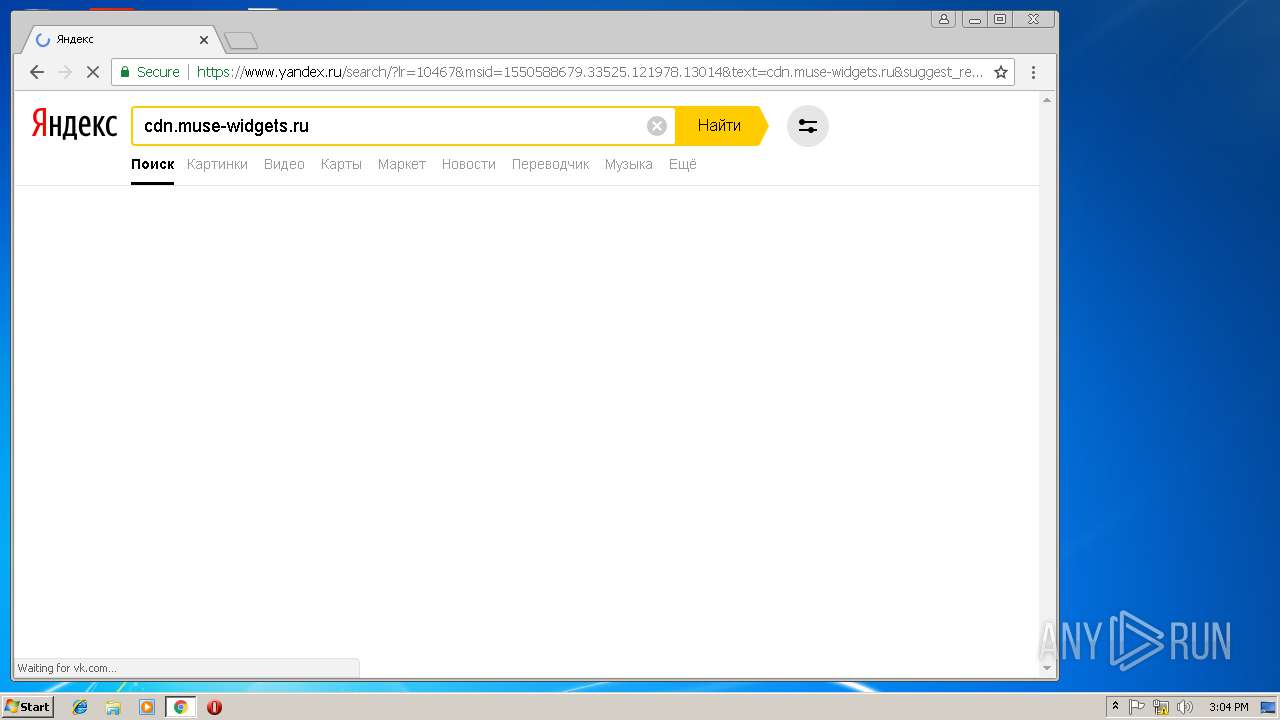Screen dimensions: 1280x720
Task: Select the Поиск tab
Action: [152, 164]
